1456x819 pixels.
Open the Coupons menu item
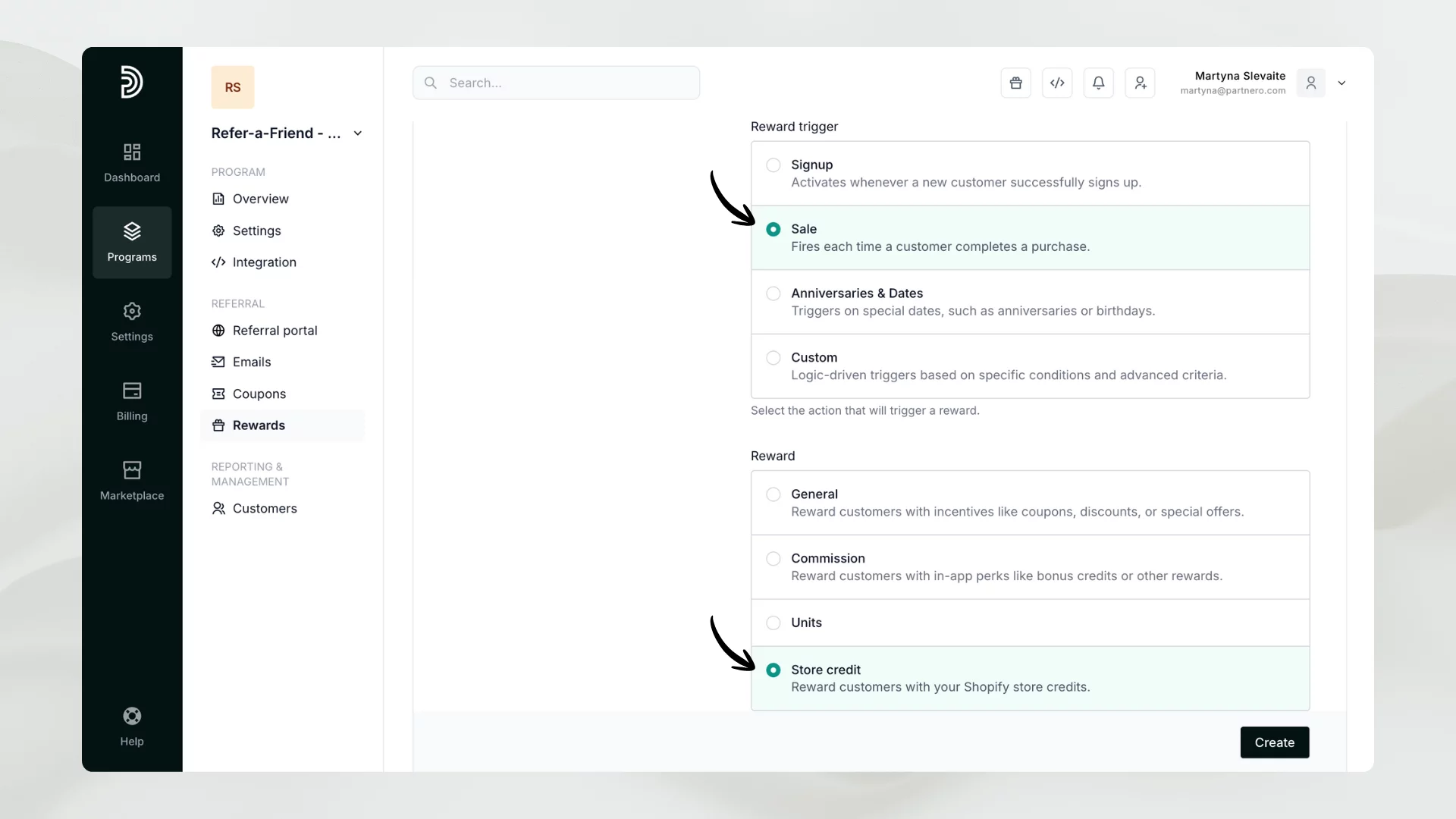(x=259, y=394)
